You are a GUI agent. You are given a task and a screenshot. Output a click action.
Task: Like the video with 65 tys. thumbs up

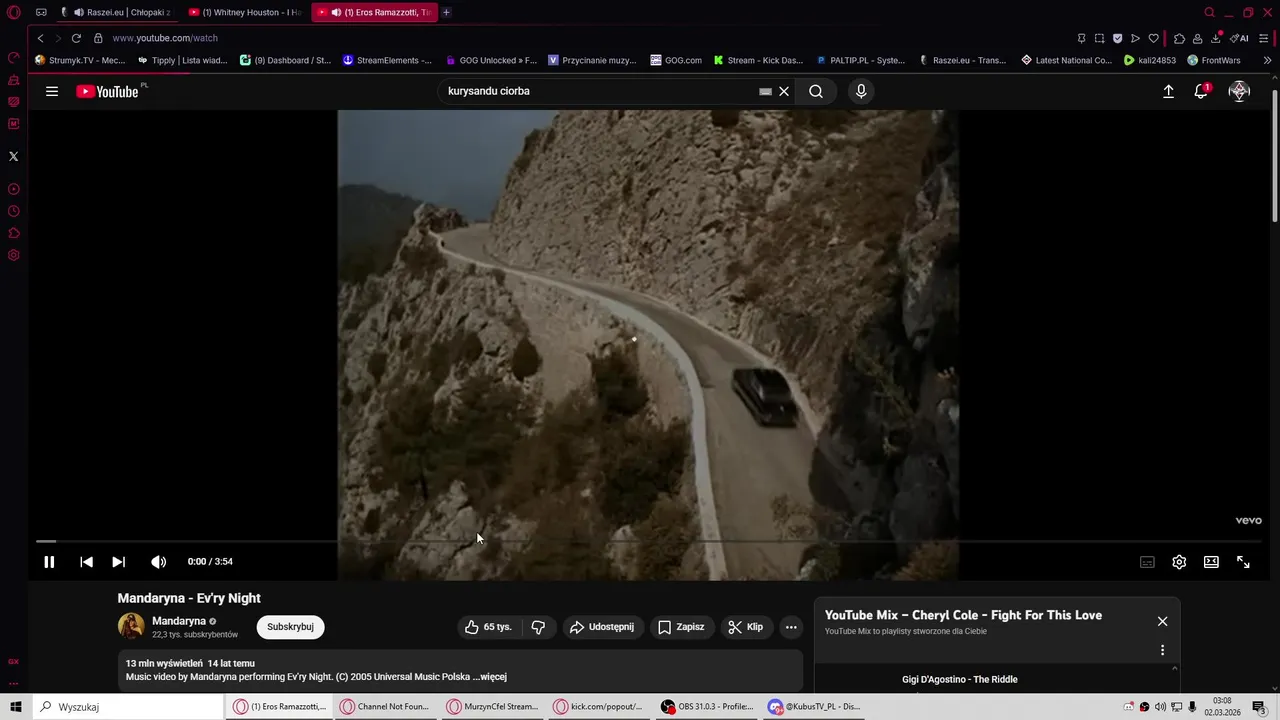tap(488, 627)
